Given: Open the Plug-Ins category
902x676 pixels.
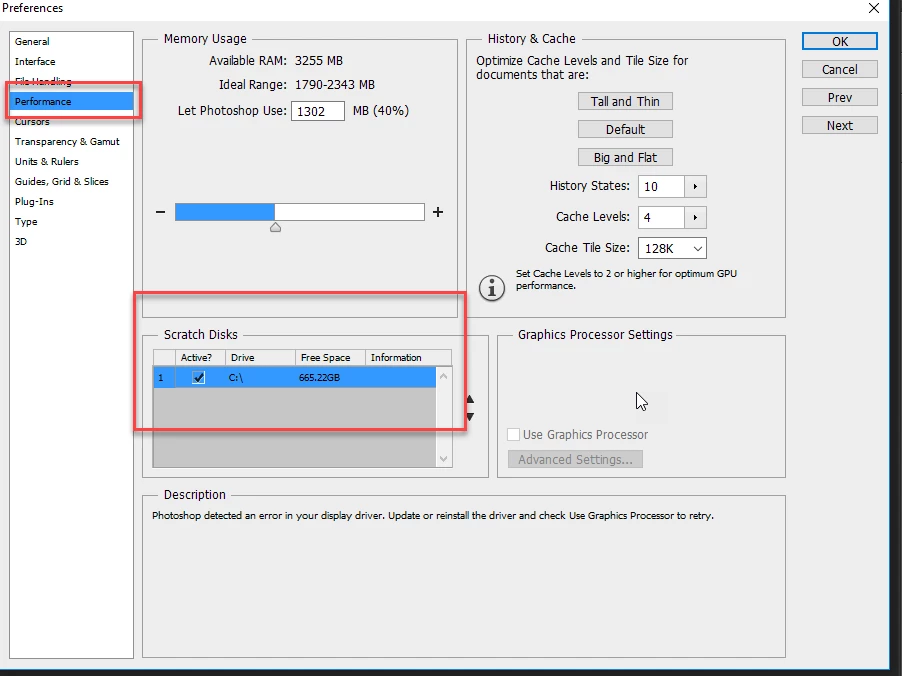Looking at the screenshot, I should (34, 201).
